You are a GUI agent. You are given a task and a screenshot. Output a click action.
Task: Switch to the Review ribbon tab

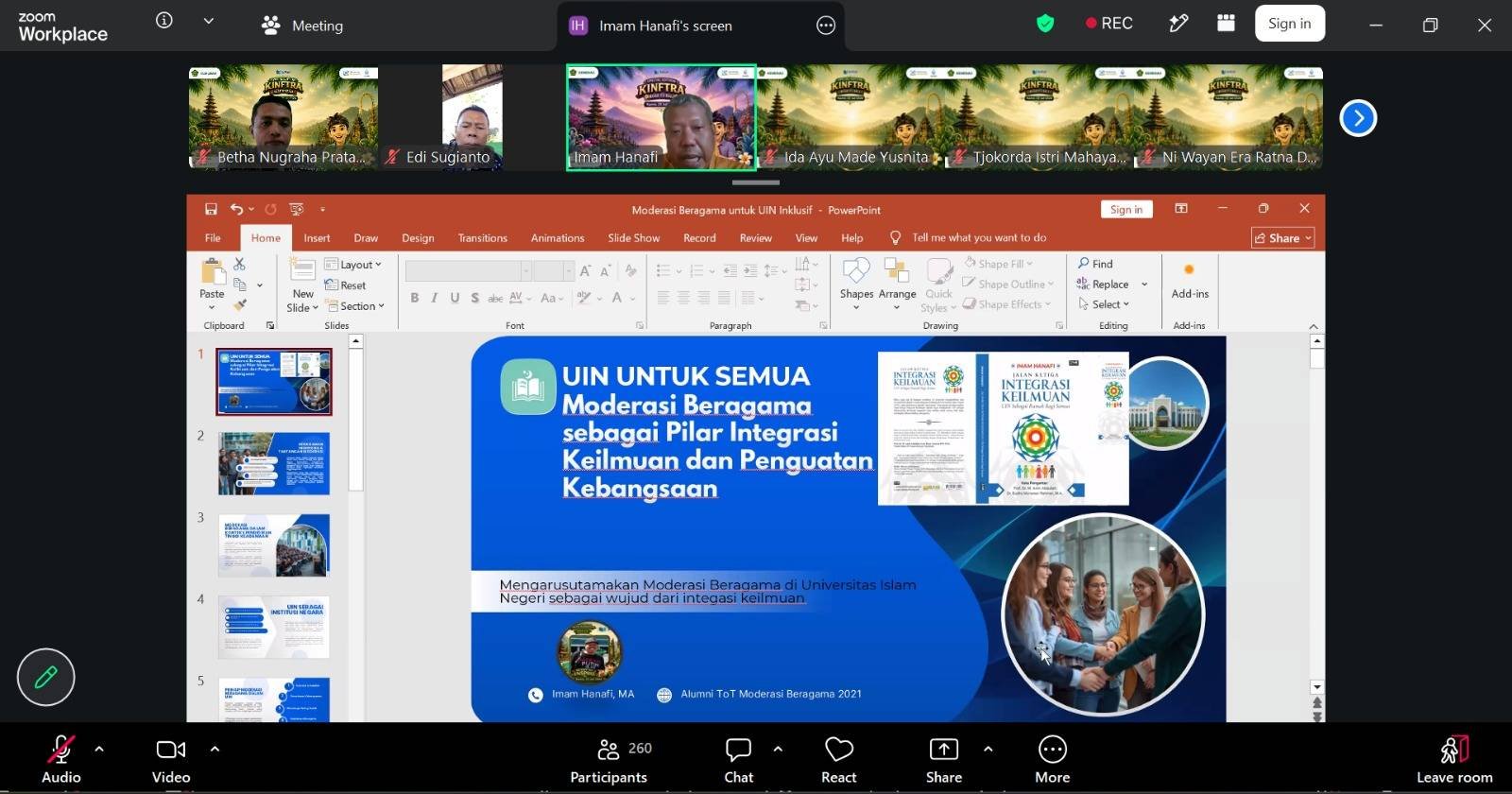tap(755, 238)
